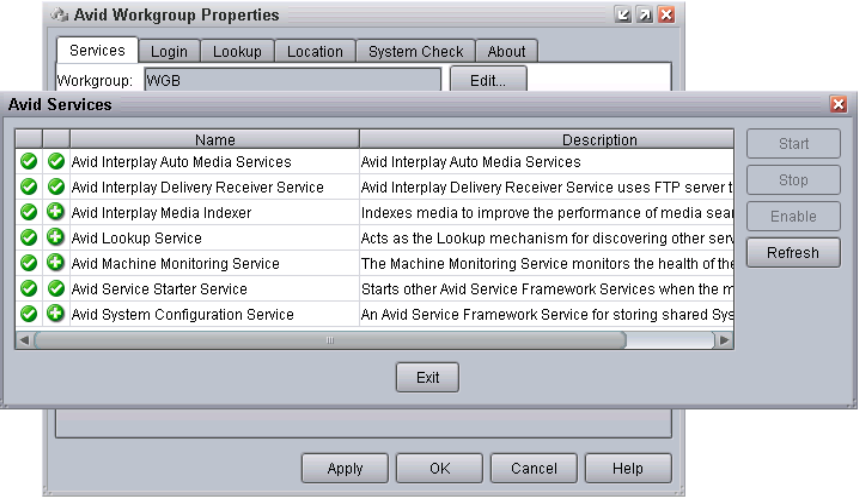Viewport: 859px width, 498px height.
Task: Click the Edit... button next to Workgroup
Action: coord(488,81)
